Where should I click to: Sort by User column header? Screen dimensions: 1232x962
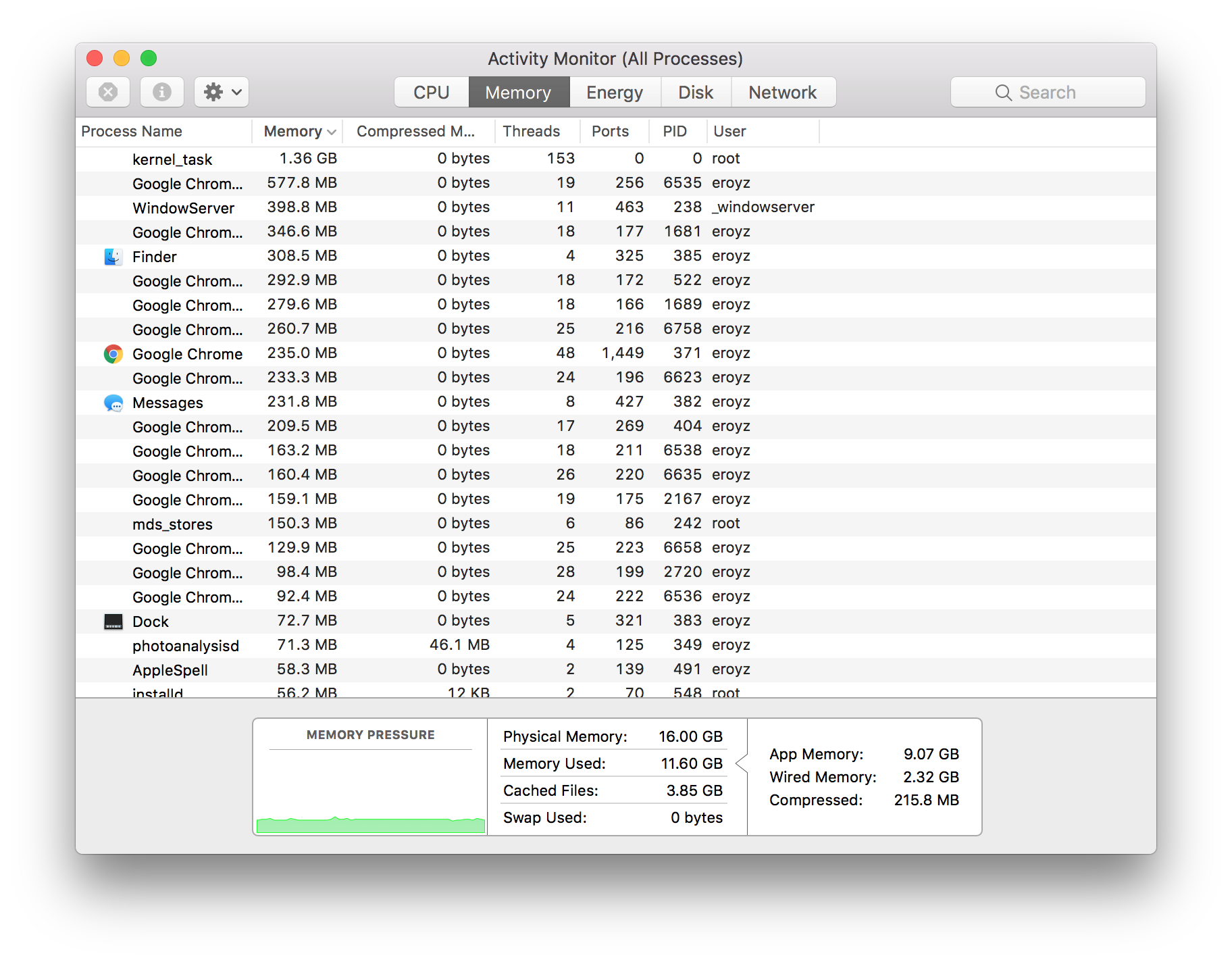[x=763, y=131]
